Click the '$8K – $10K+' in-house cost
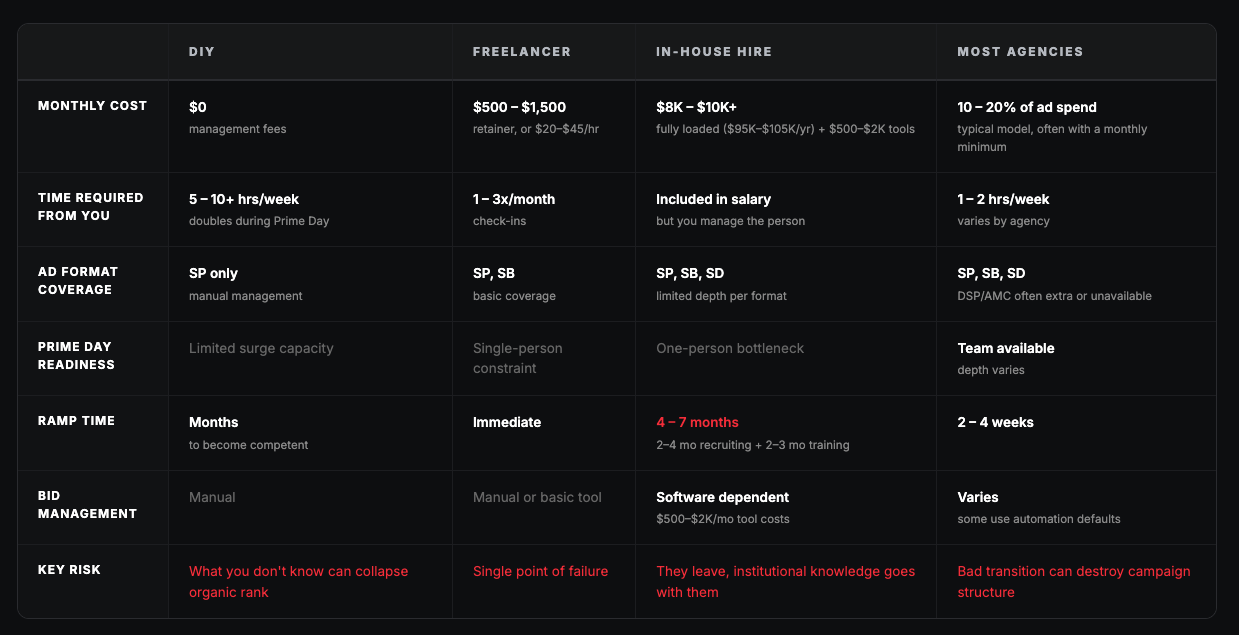The height and width of the screenshot is (635, 1239). tap(696, 107)
